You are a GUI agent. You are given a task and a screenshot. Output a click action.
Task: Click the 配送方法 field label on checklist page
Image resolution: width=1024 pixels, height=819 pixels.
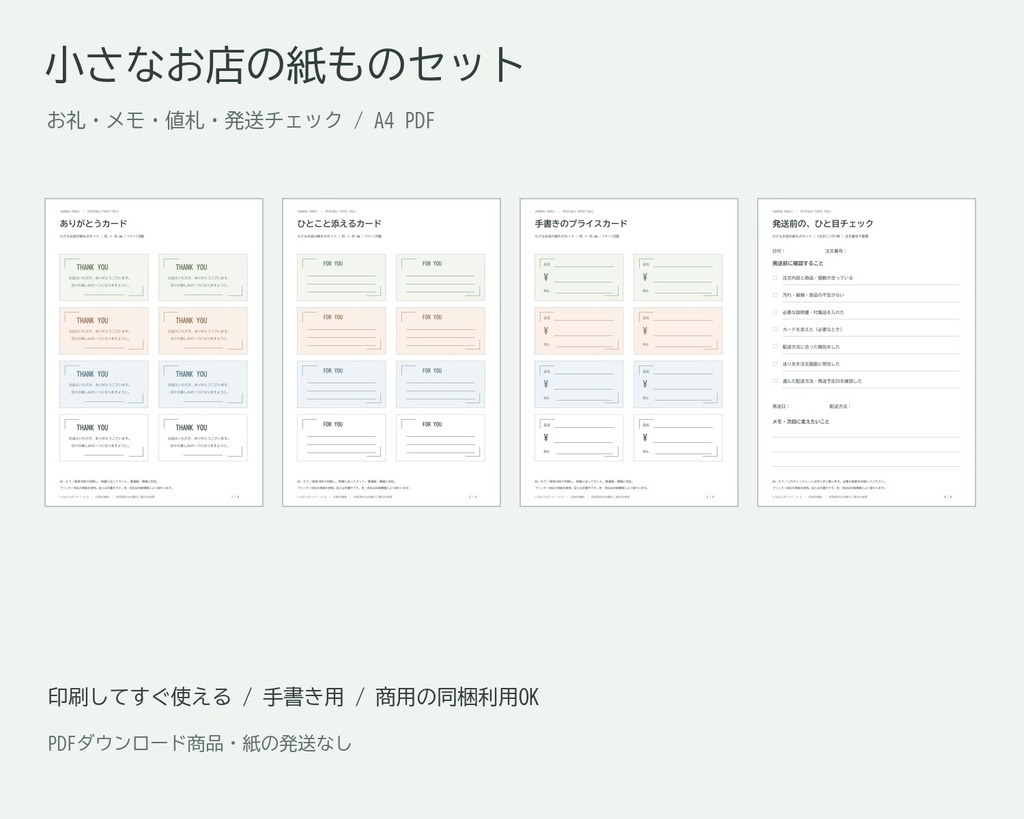click(x=839, y=406)
